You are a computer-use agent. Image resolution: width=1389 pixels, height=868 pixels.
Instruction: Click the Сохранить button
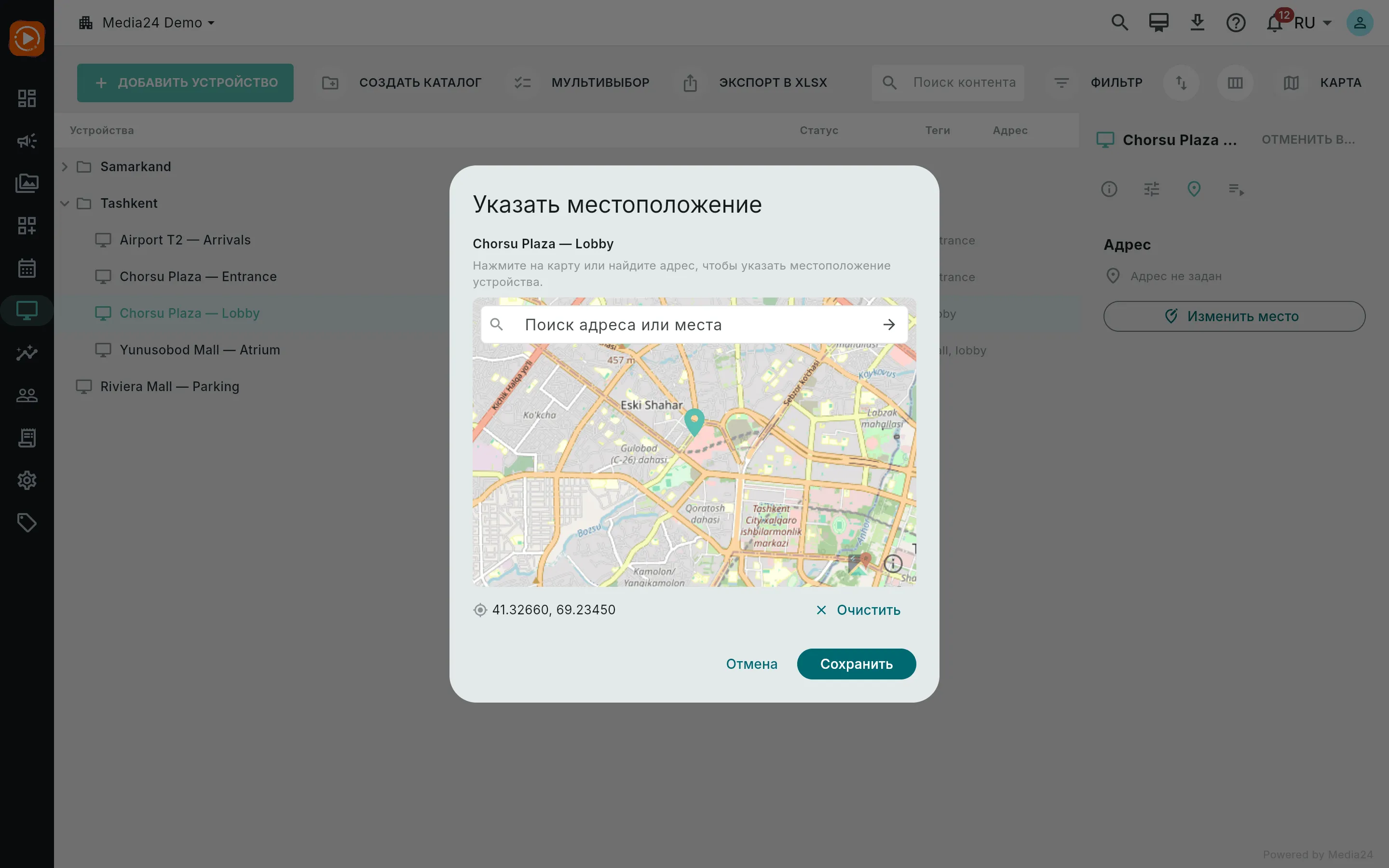tap(857, 664)
